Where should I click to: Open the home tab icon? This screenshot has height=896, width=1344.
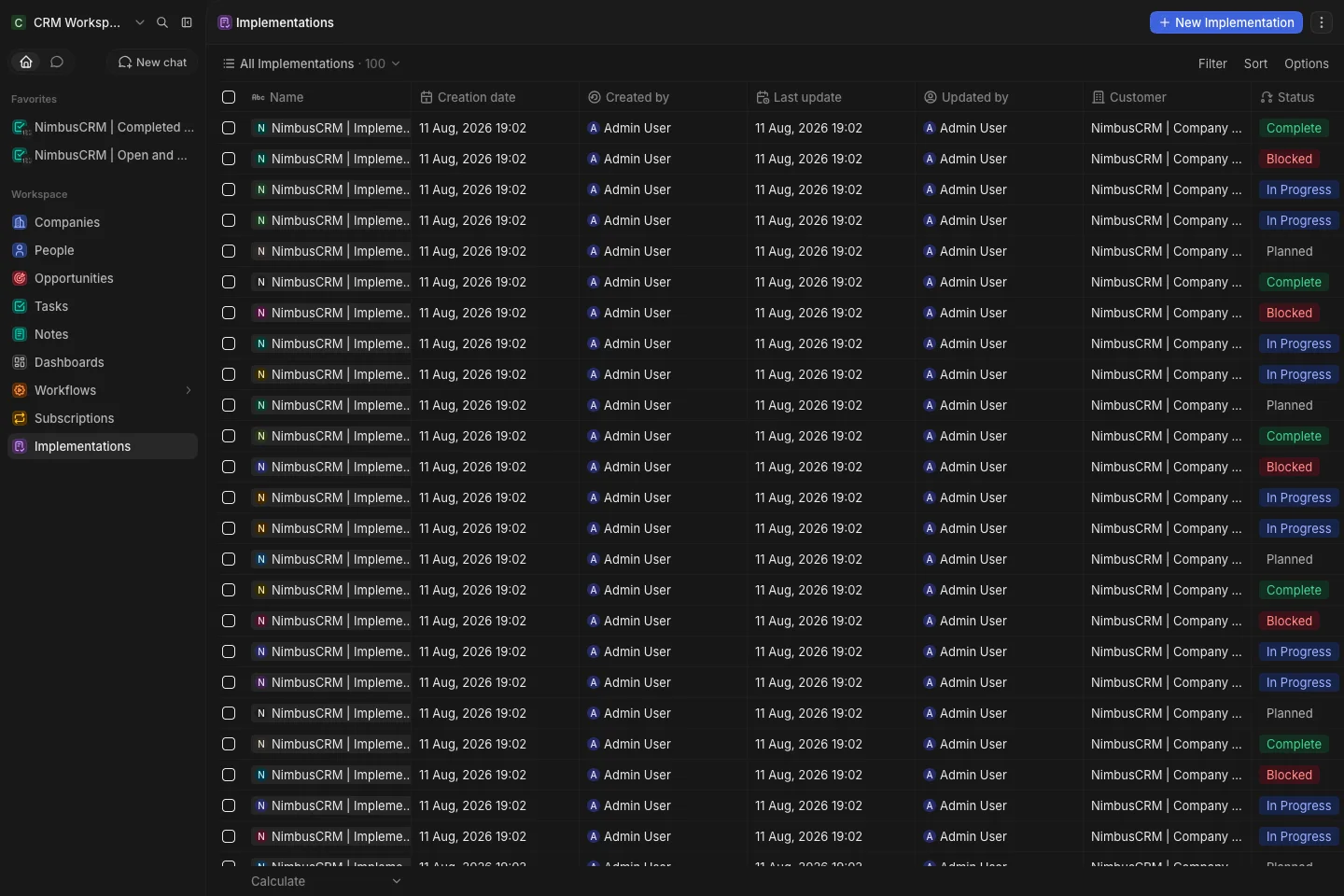click(26, 62)
